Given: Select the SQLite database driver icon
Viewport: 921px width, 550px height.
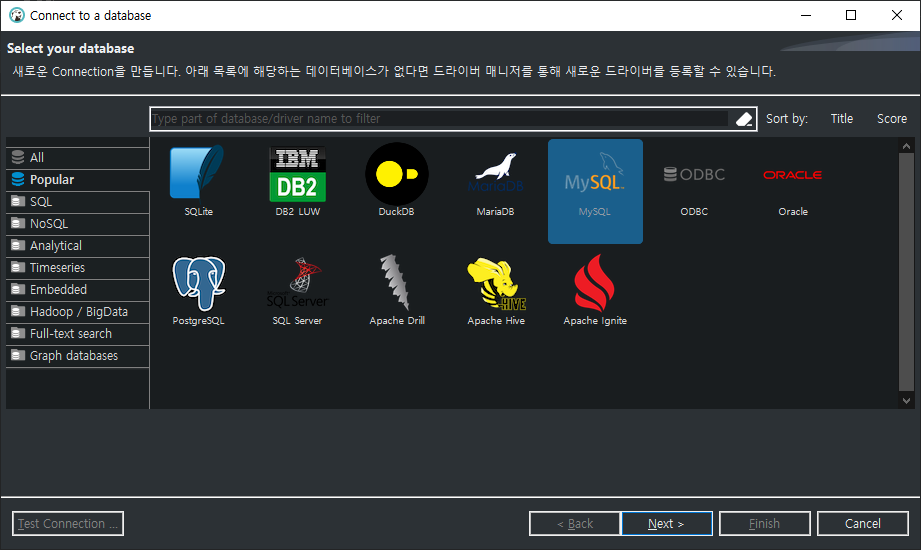Looking at the screenshot, I should tap(198, 174).
